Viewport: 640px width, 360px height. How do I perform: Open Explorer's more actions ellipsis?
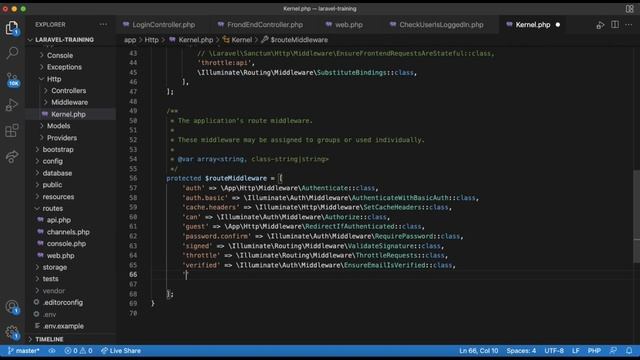coord(103,24)
